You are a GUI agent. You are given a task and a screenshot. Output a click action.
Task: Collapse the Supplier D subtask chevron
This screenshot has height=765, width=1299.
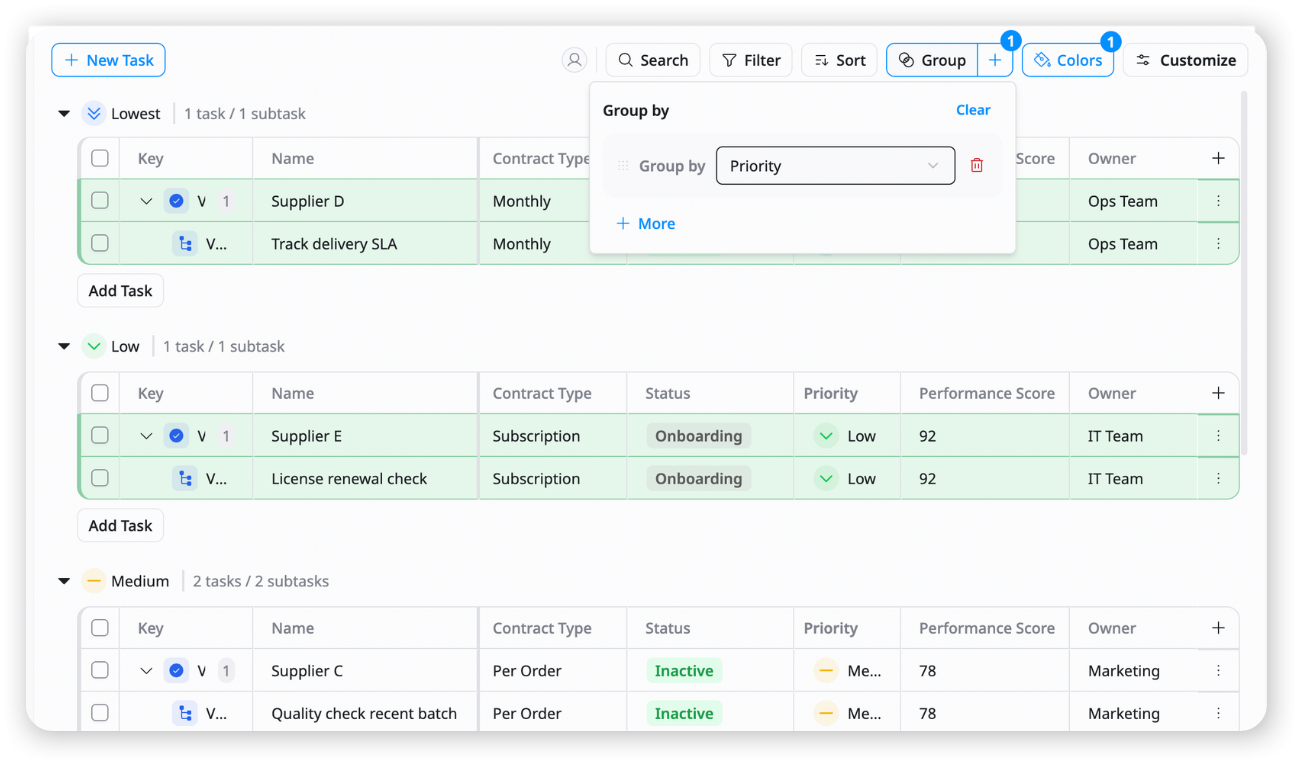[x=146, y=201]
